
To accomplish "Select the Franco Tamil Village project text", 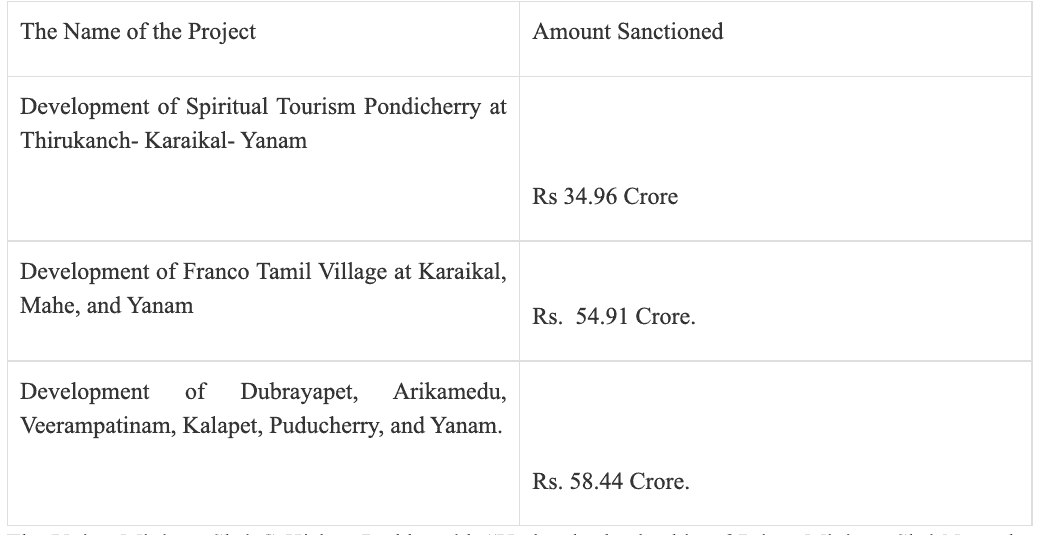I will [263, 289].
